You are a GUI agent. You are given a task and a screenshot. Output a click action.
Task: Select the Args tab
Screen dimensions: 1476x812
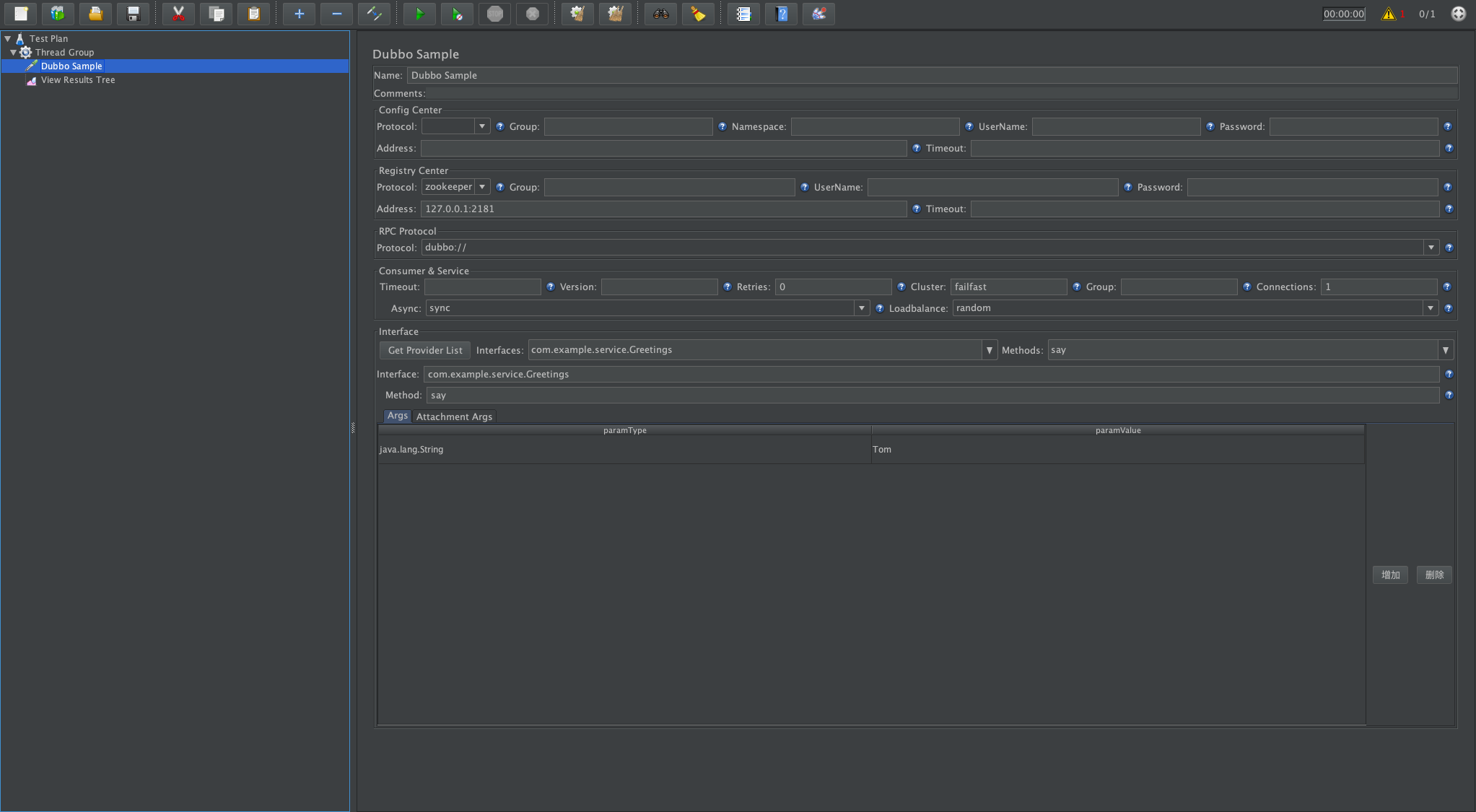pos(397,416)
